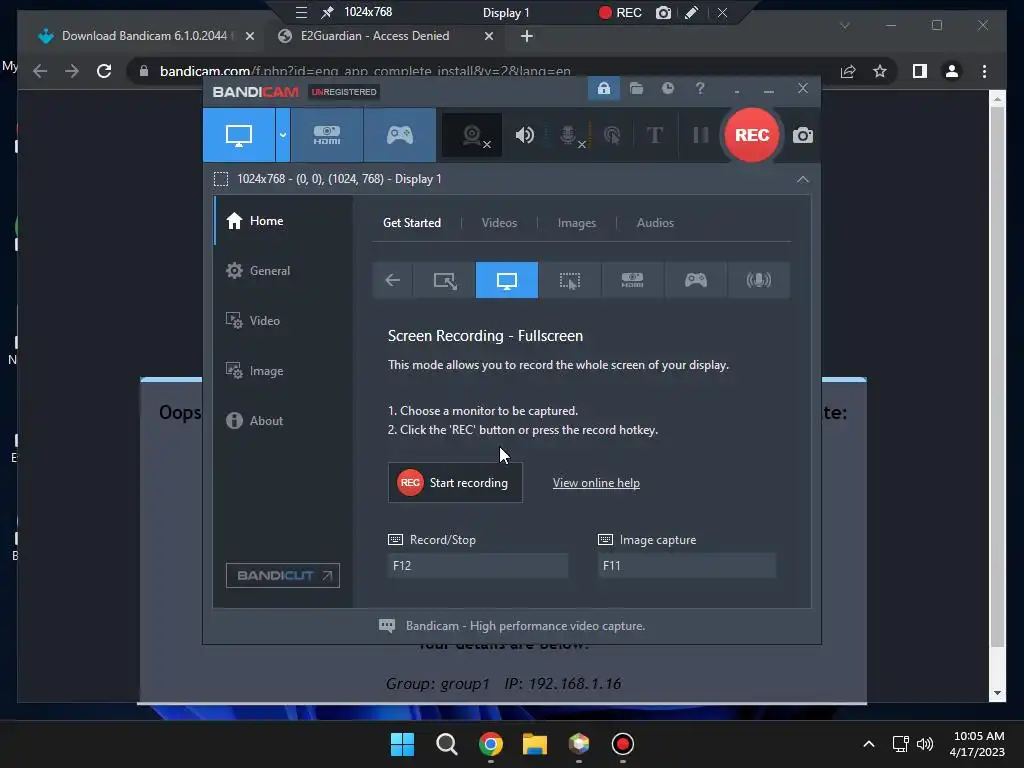The image size is (1024, 768).
Task: Switch to the Images tab
Action: click(577, 223)
